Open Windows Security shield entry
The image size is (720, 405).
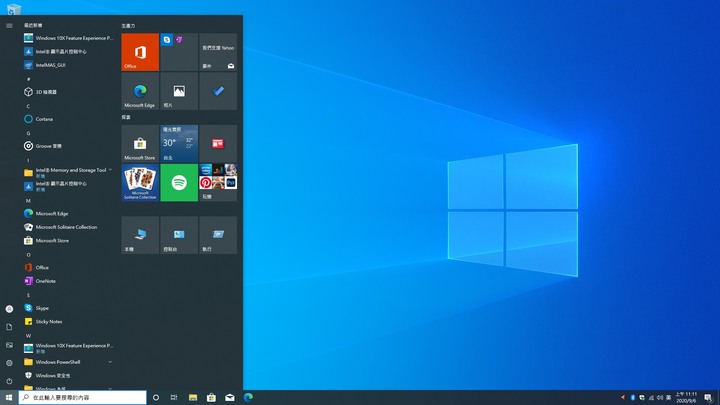tap(68, 376)
